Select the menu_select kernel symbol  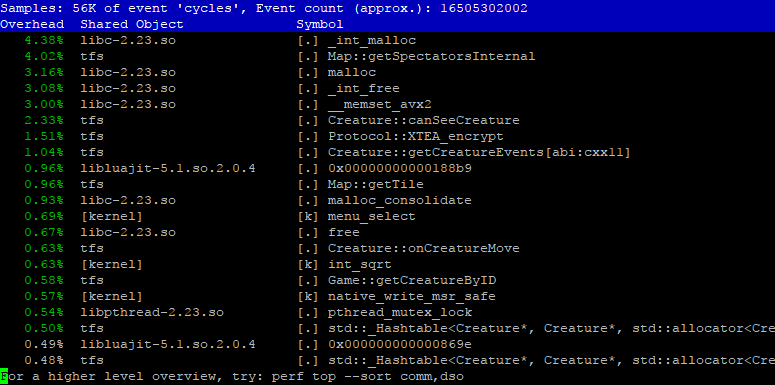372,216
